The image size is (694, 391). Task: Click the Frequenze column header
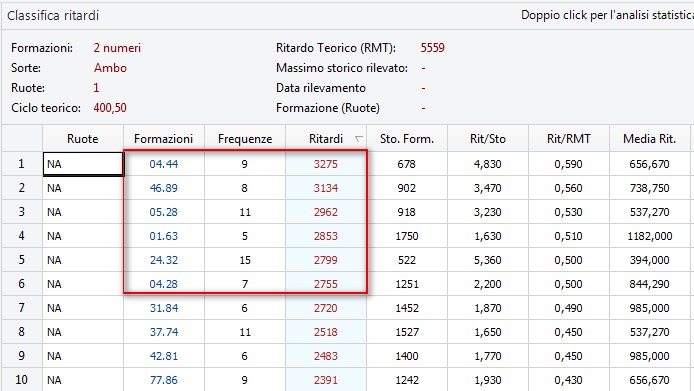(245, 139)
